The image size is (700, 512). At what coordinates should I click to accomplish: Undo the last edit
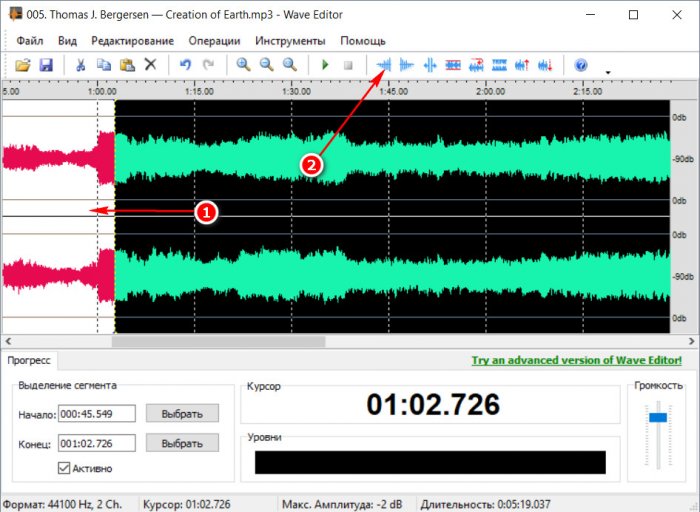(185, 65)
